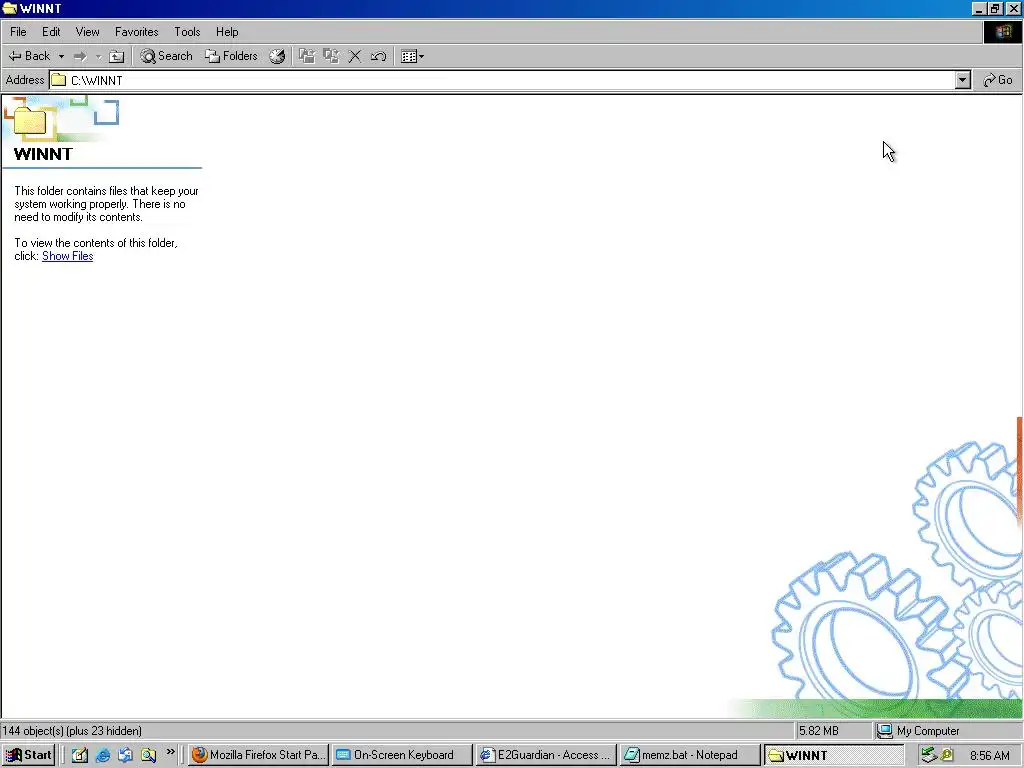Click the yellow magnifier tray icon
Image resolution: width=1024 pixels, height=768 pixels.
(x=947, y=756)
